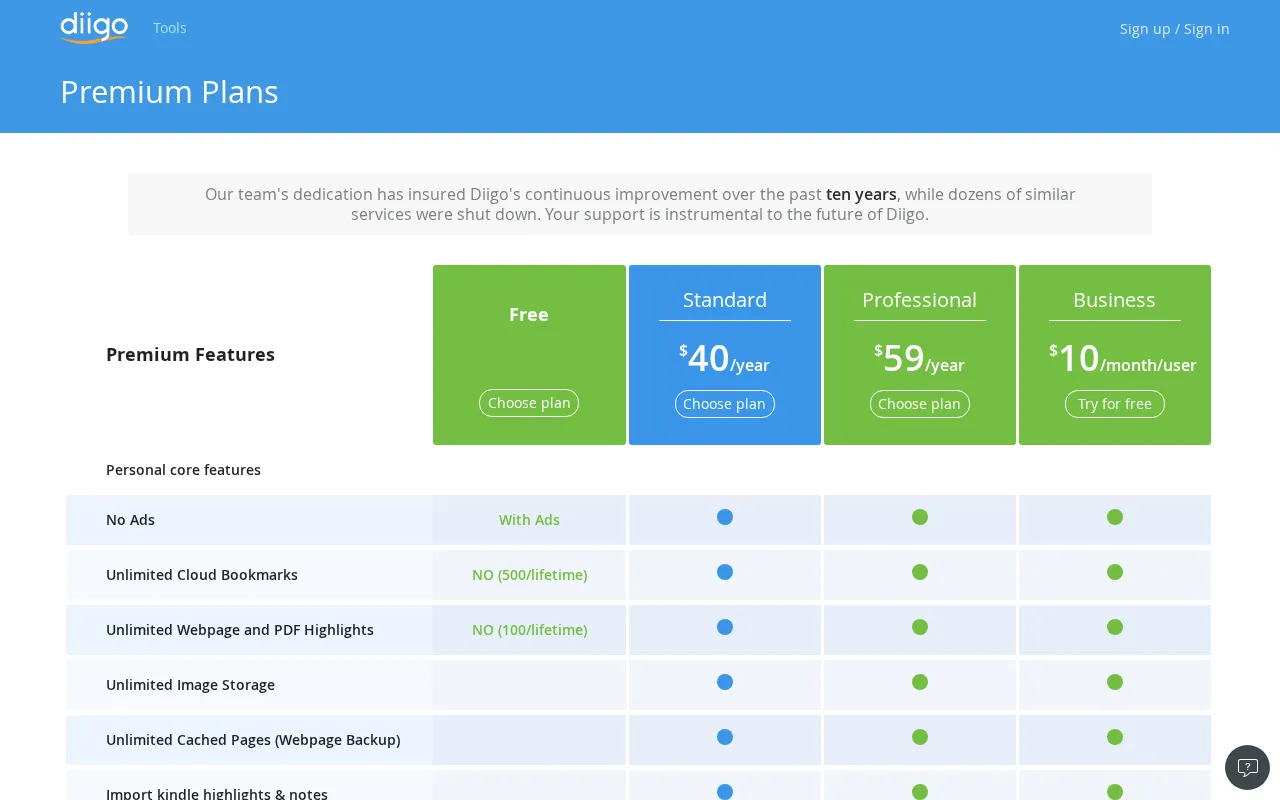This screenshot has height=800, width=1280.
Task: Click Business dot for Unlimited Cloud Bookmarks
Action: pos(1115,572)
